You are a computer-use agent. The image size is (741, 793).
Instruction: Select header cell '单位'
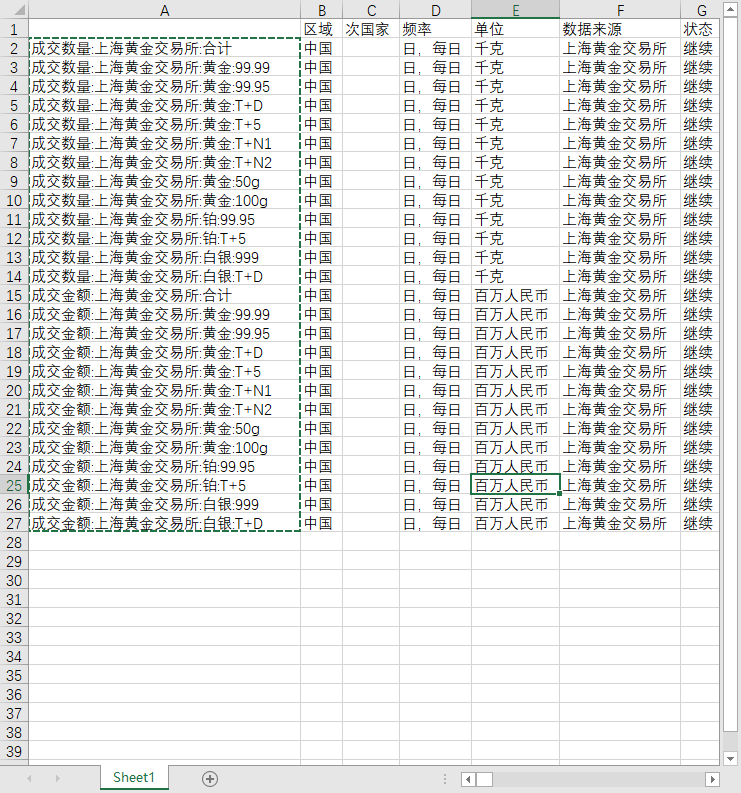pos(515,29)
